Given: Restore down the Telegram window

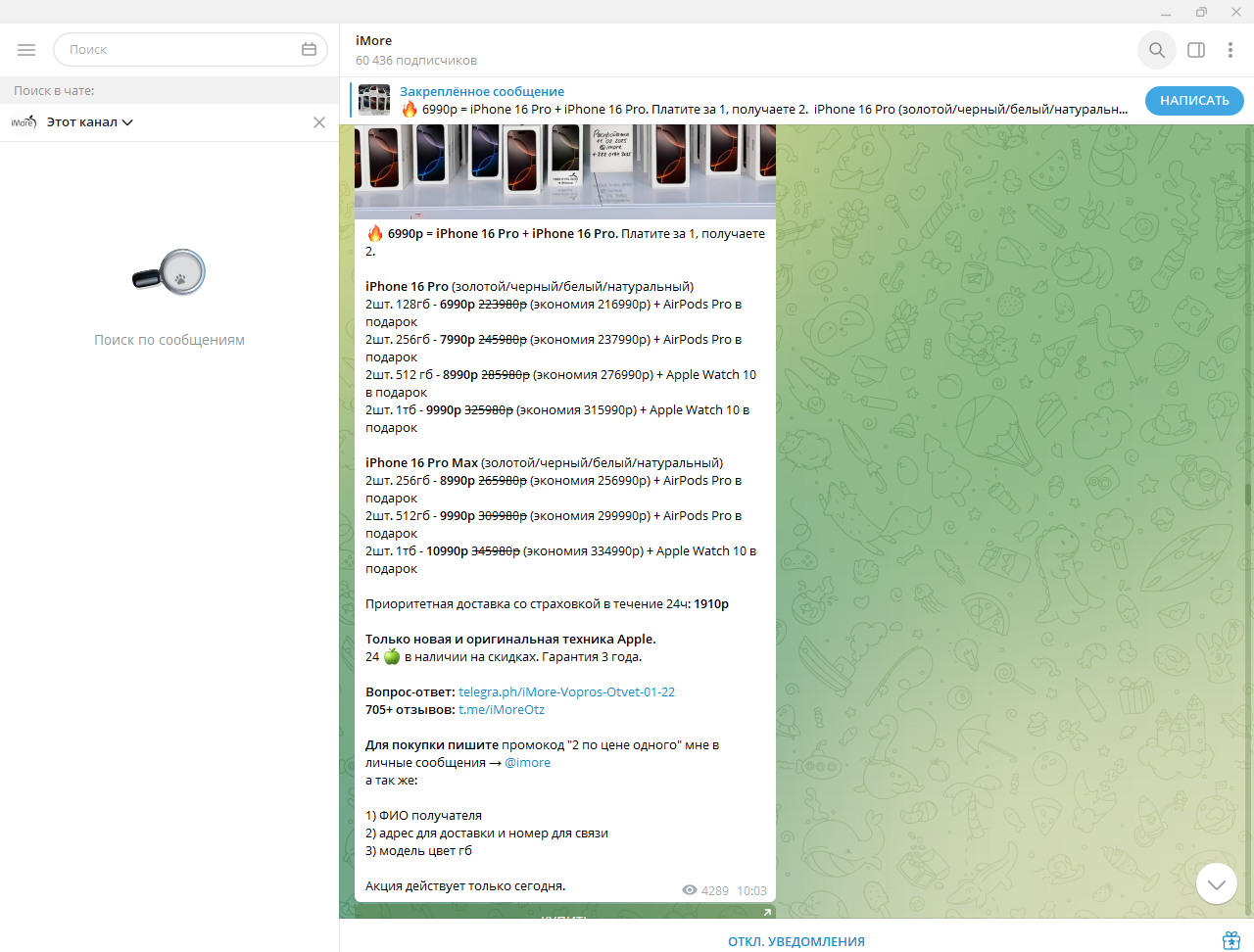Looking at the screenshot, I should [x=1201, y=12].
